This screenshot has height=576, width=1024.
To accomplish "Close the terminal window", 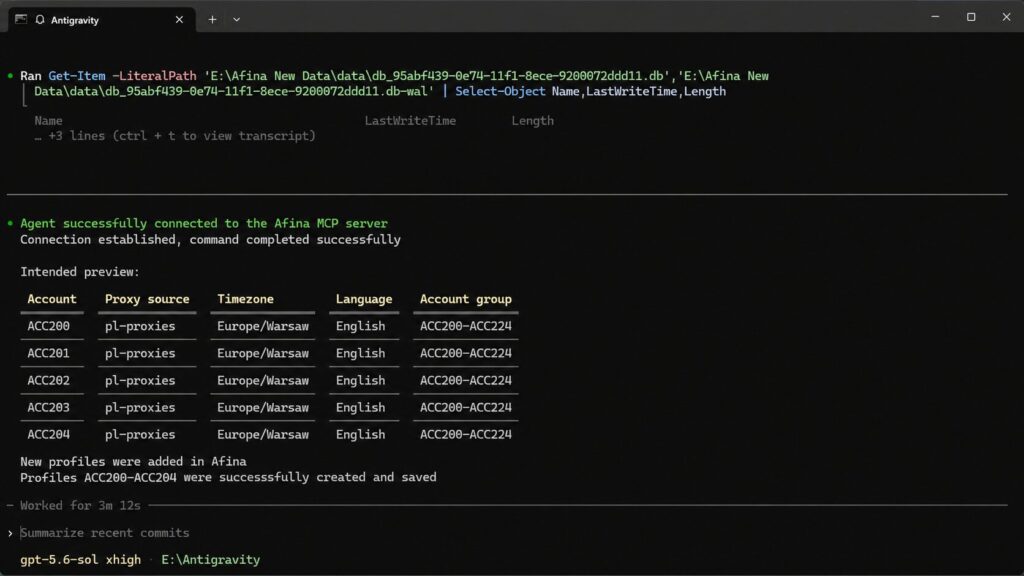I will [1006, 17].
